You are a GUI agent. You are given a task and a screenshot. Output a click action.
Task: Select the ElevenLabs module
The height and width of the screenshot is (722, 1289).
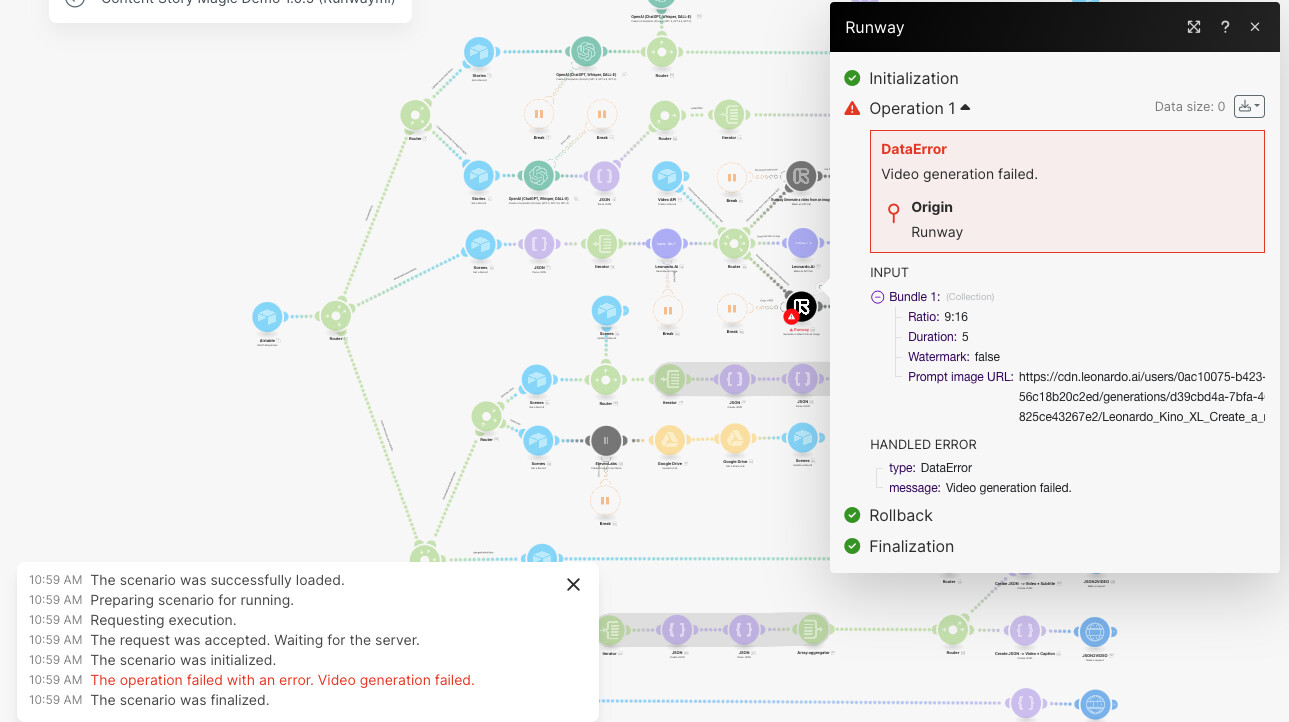coord(605,440)
